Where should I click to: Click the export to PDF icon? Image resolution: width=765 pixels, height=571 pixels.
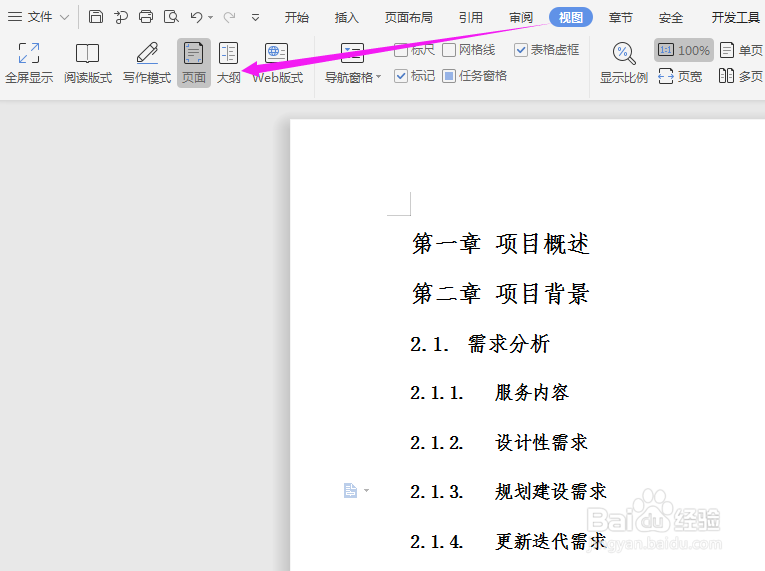click(121, 17)
